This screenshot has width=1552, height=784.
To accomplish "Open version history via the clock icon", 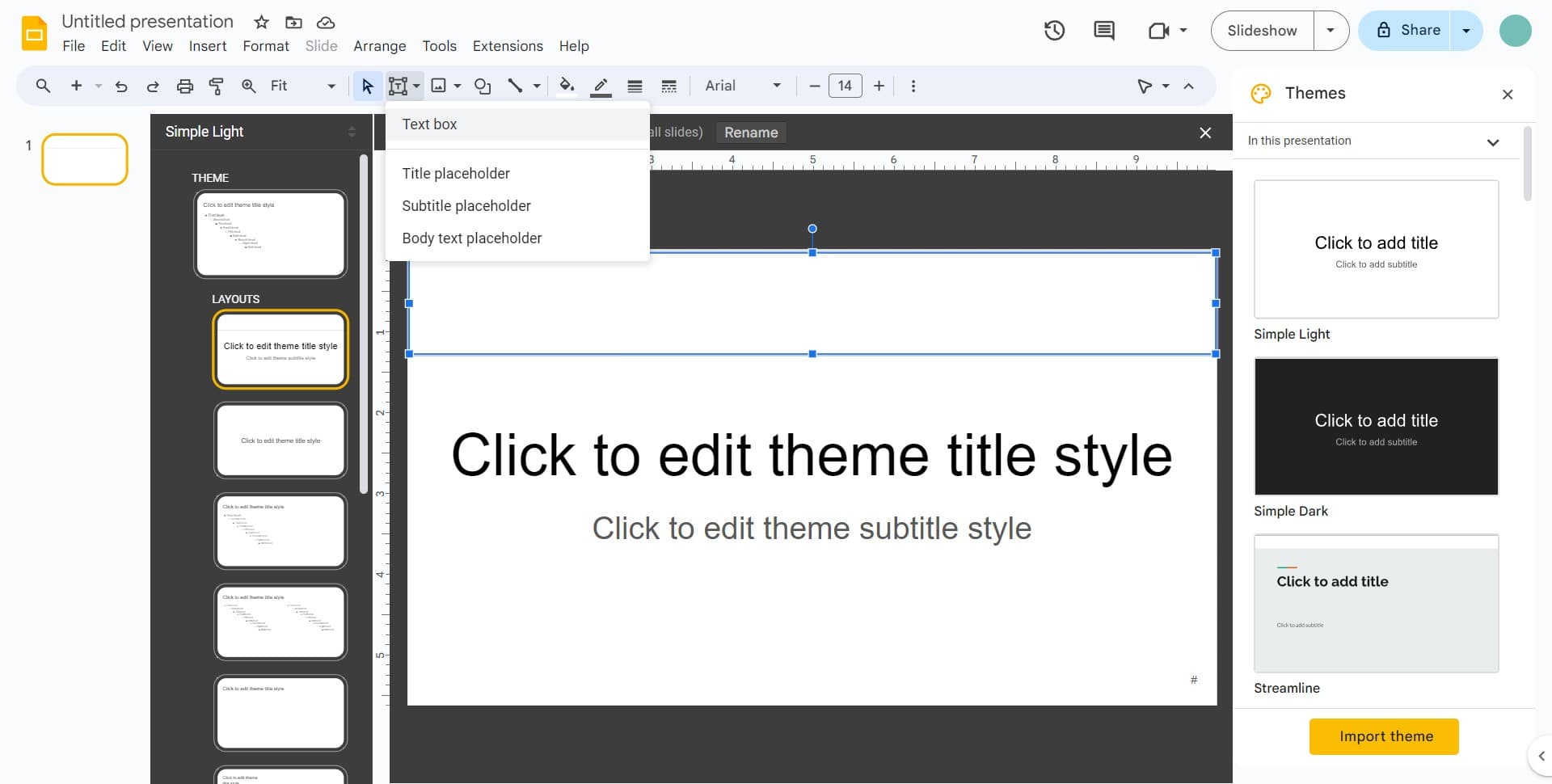I will 1054,30.
